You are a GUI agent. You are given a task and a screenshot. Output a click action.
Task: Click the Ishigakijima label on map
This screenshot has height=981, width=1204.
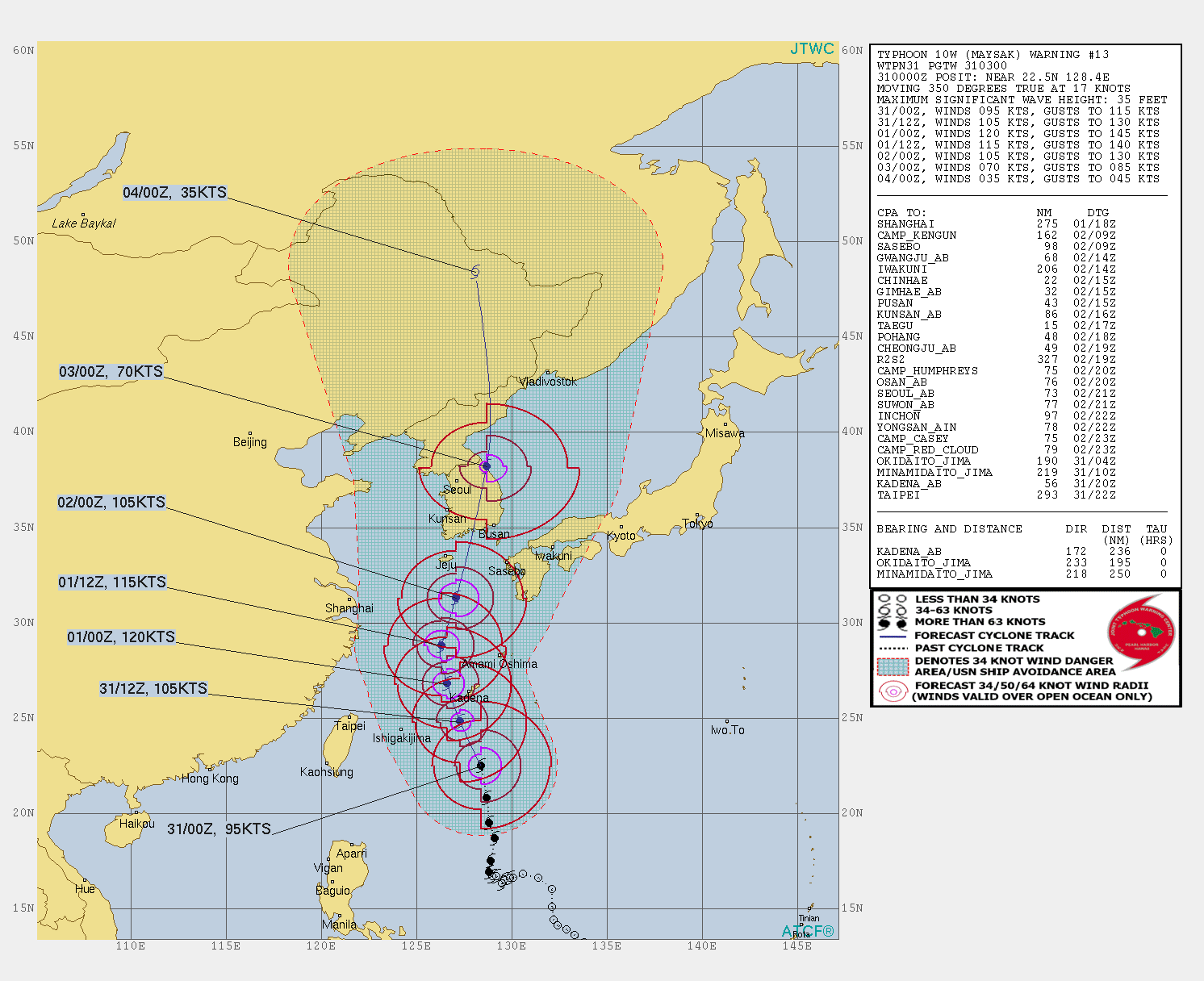(x=402, y=738)
